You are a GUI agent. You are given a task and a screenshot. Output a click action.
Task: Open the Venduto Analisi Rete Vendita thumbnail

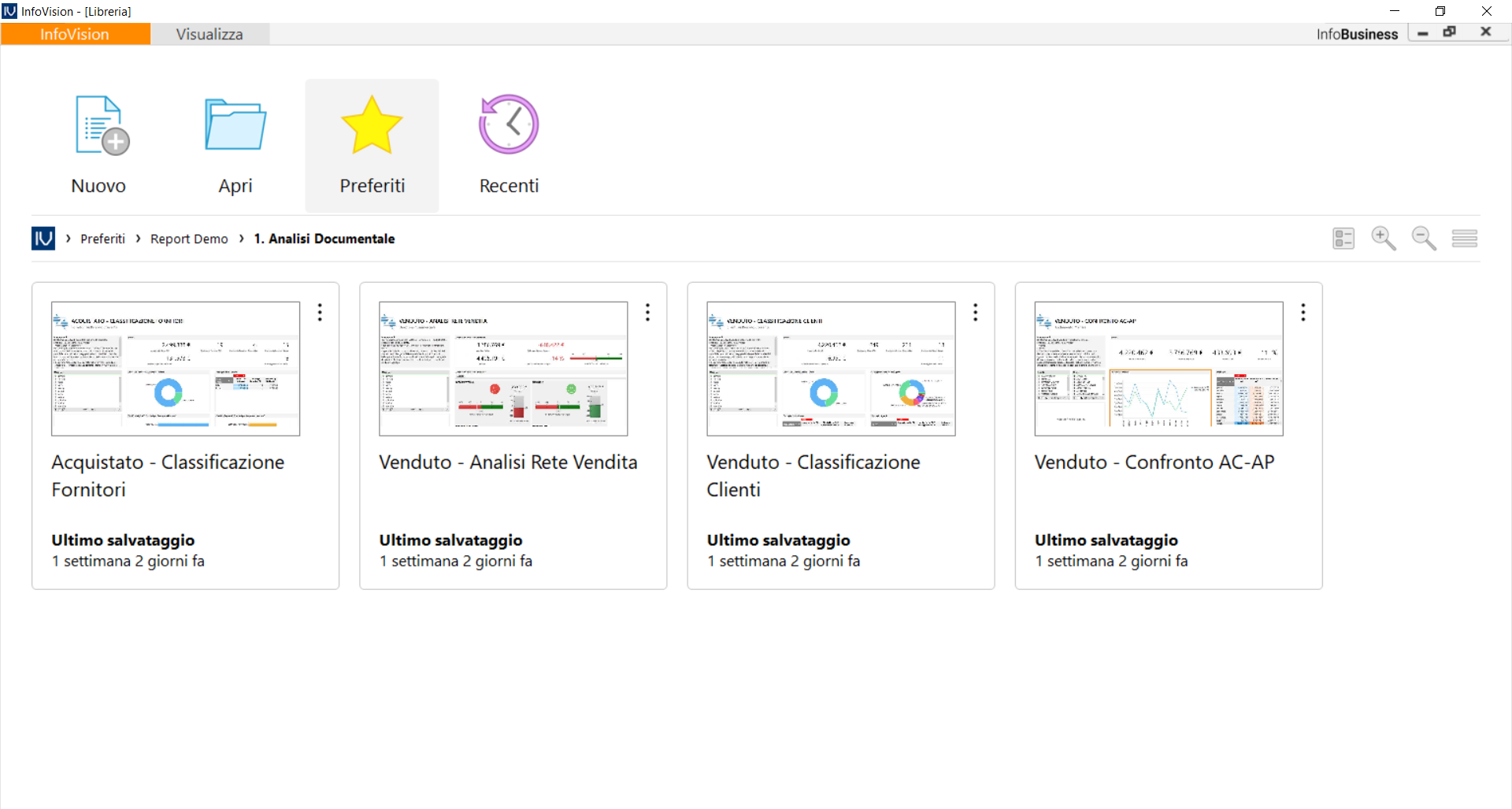(x=503, y=369)
